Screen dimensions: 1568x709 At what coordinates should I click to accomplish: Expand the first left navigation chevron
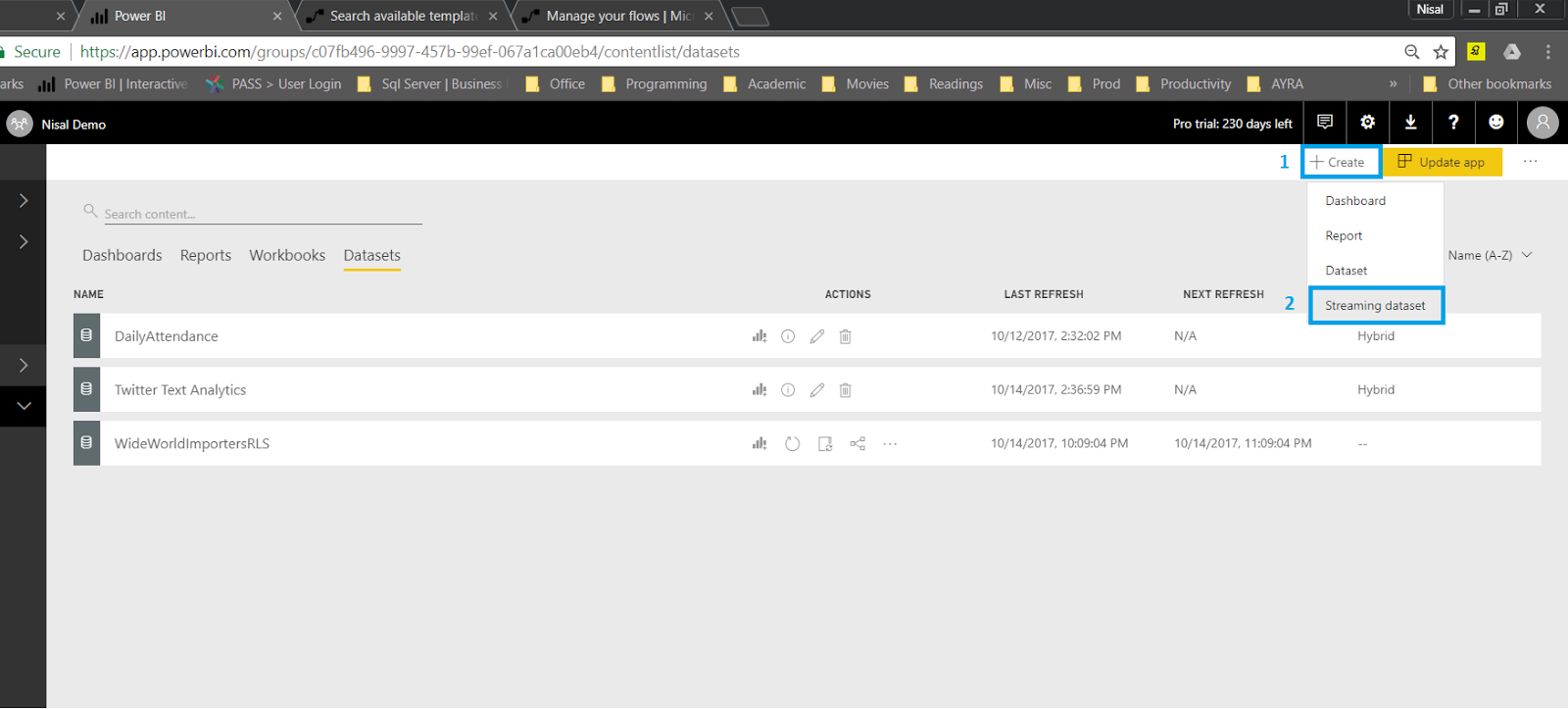pyautogui.click(x=24, y=200)
